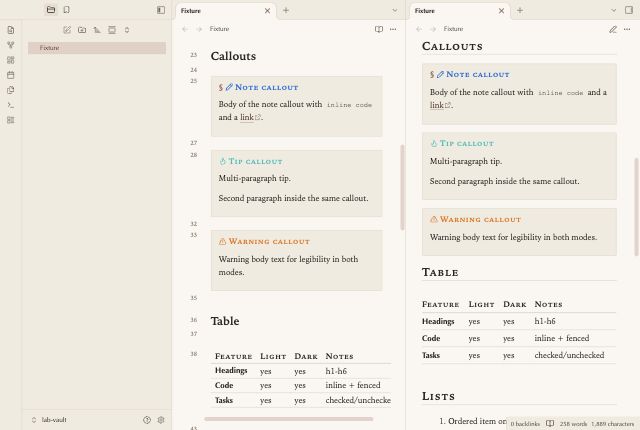The width and height of the screenshot is (640, 430).
Task: Click Note callout pencil icon in editor
Action: pyautogui.click(x=229, y=87)
